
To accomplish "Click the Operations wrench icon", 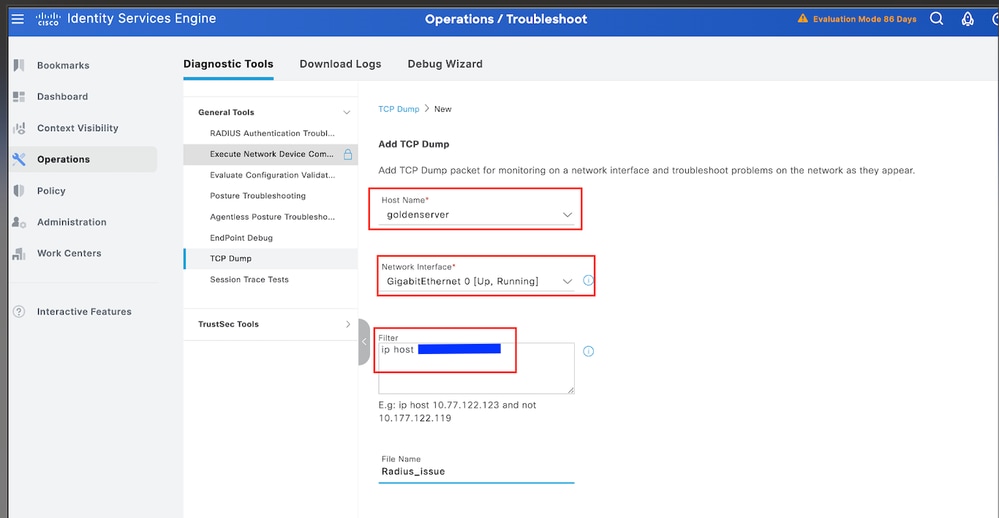I will coord(19,159).
